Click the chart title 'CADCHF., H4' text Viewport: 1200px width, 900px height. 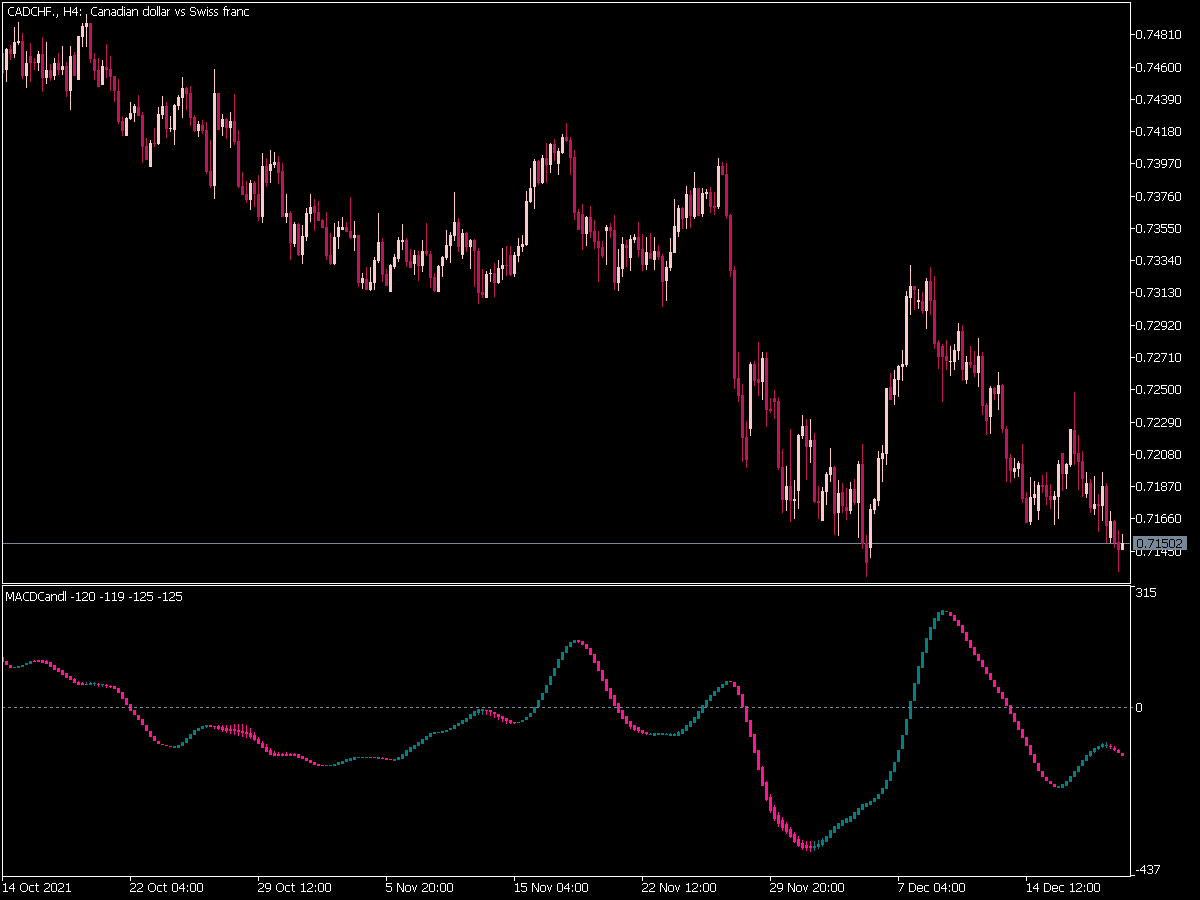tap(44, 12)
